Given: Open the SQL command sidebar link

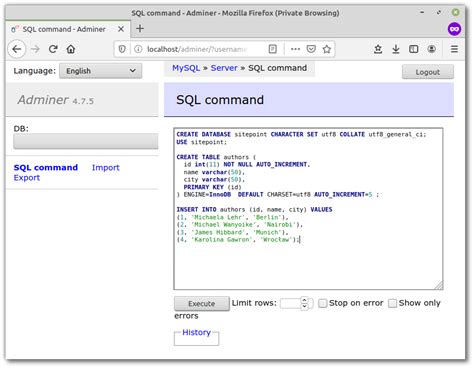Looking at the screenshot, I should pos(46,168).
